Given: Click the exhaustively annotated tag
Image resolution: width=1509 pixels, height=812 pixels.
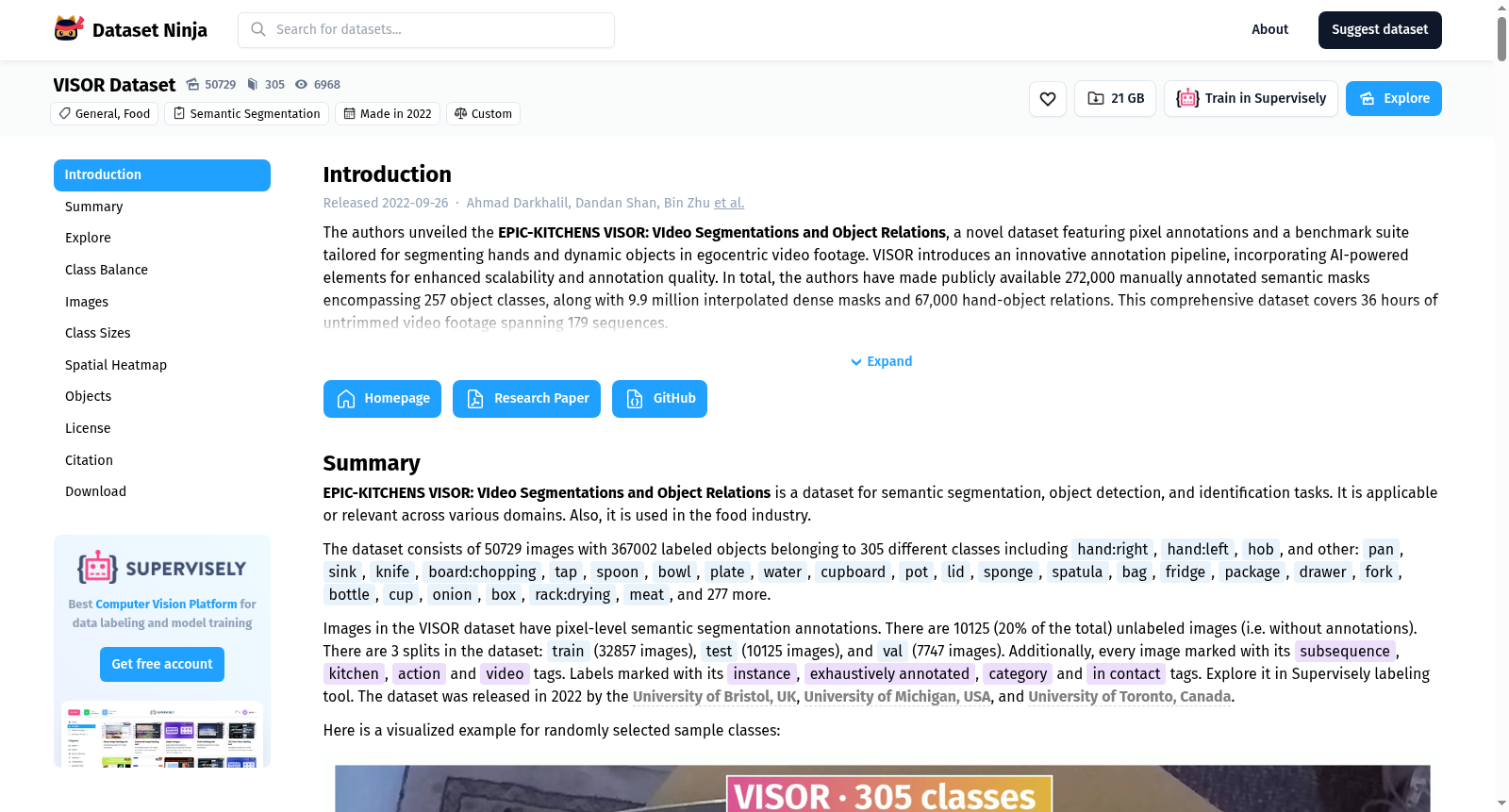Looking at the screenshot, I should click(x=889, y=674).
